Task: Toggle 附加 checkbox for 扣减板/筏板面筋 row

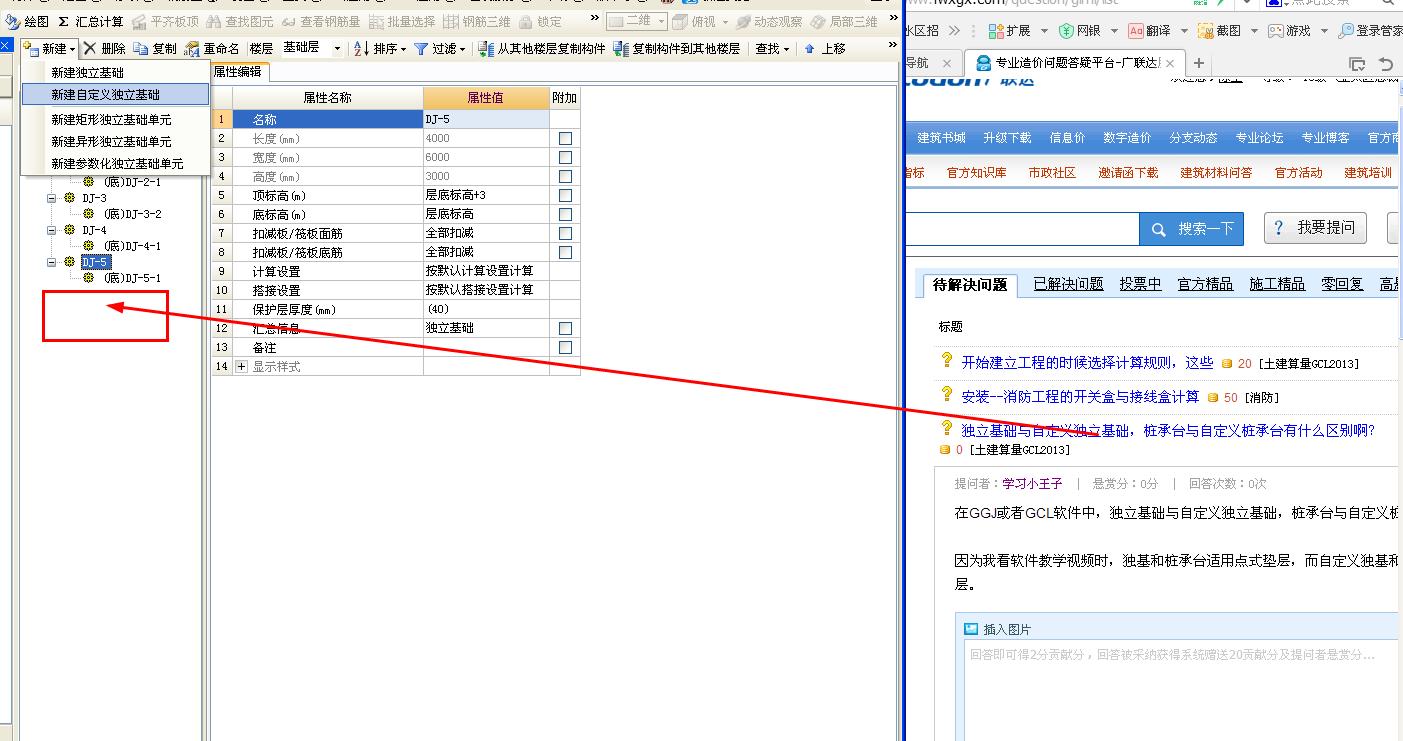Action: coord(565,233)
